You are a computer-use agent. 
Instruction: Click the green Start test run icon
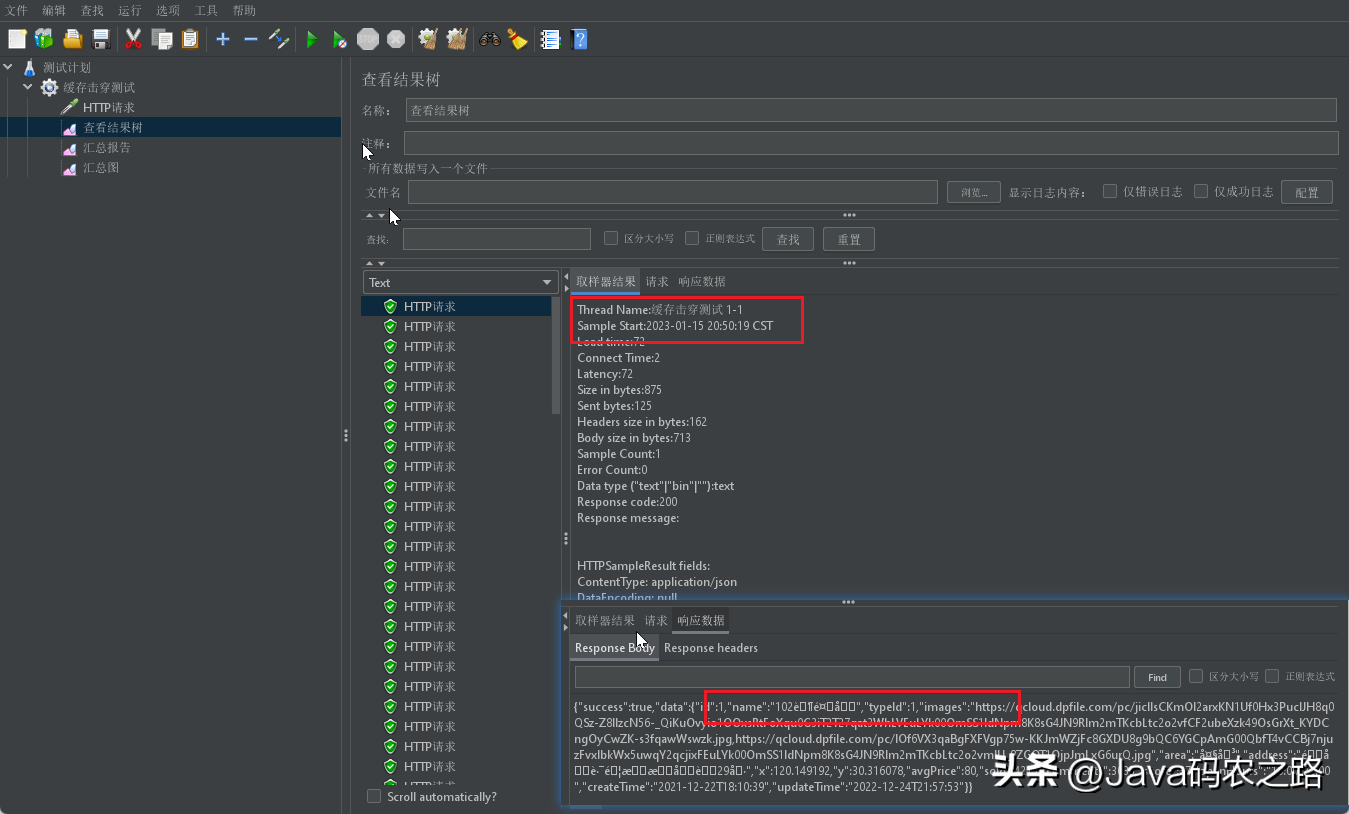click(x=312, y=39)
